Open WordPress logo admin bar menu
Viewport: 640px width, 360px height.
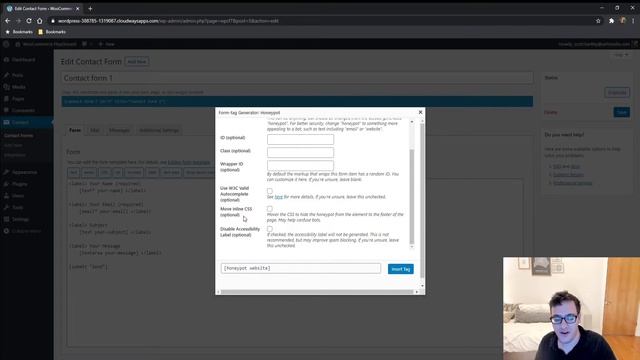coord(6,44)
